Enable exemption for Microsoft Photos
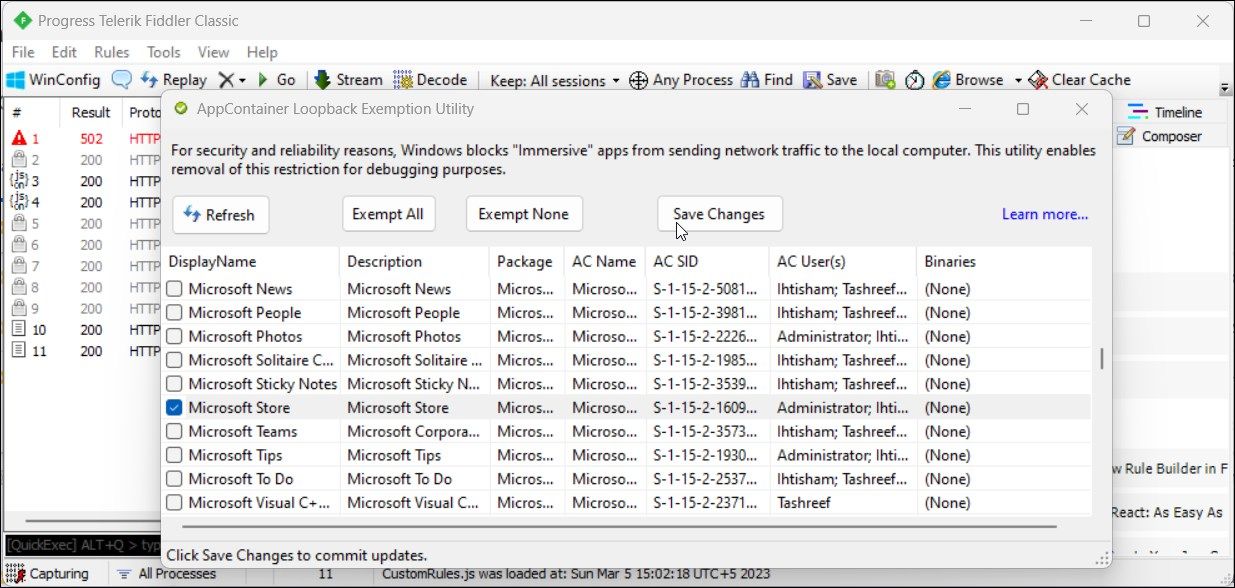The height and width of the screenshot is (588, 1235). [x=175, y=337]
